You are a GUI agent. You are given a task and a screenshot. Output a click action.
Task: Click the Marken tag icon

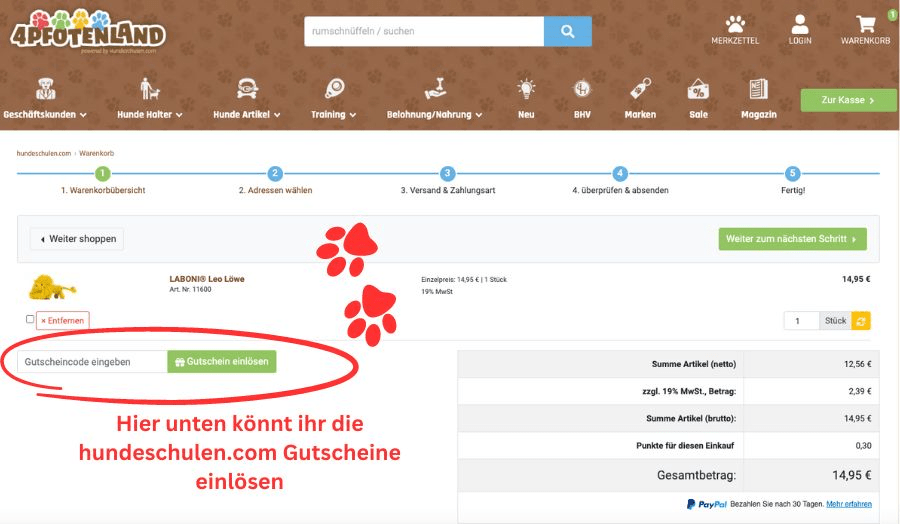[640, 90]
